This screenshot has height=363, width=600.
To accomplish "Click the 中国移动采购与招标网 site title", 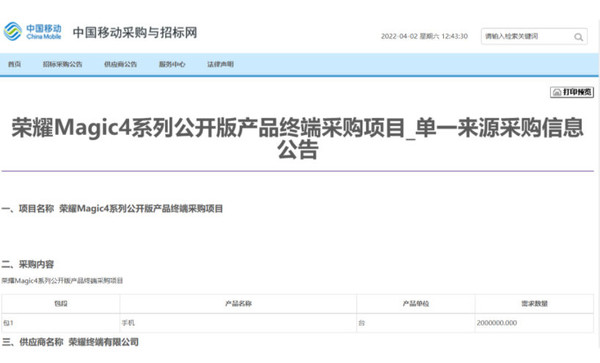I will 135,33.
